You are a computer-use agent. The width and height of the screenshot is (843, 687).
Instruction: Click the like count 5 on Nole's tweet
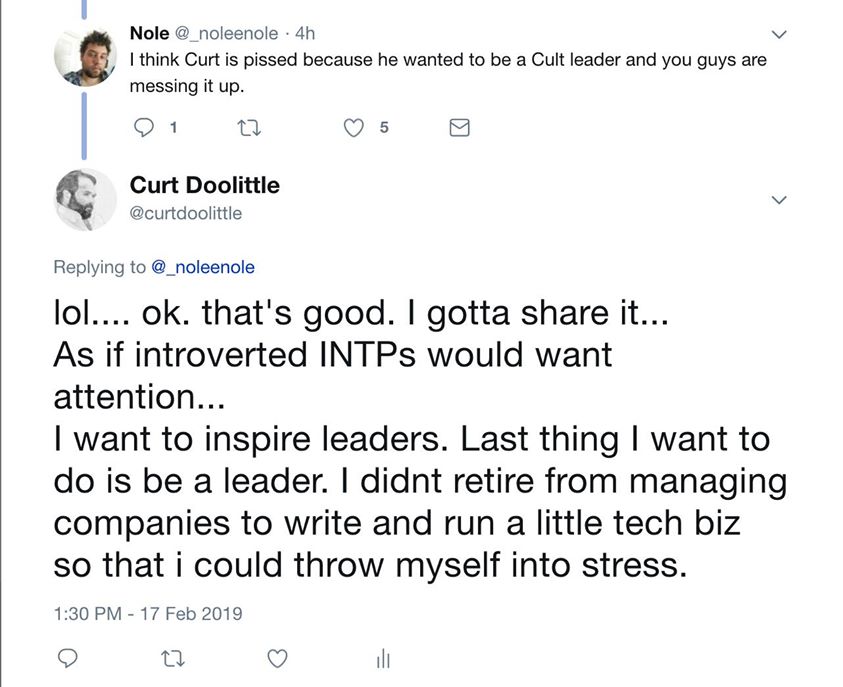pos(384,127)
